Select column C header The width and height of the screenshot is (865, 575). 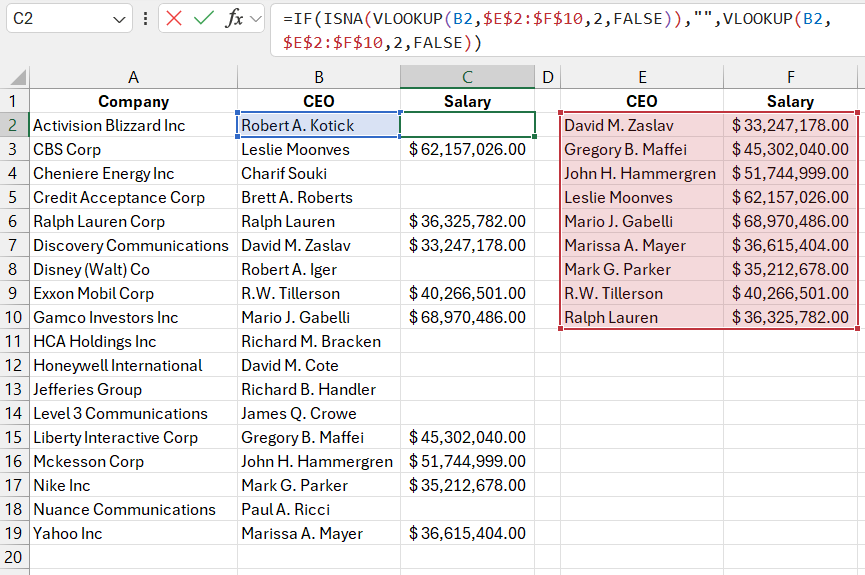point(467,77)
